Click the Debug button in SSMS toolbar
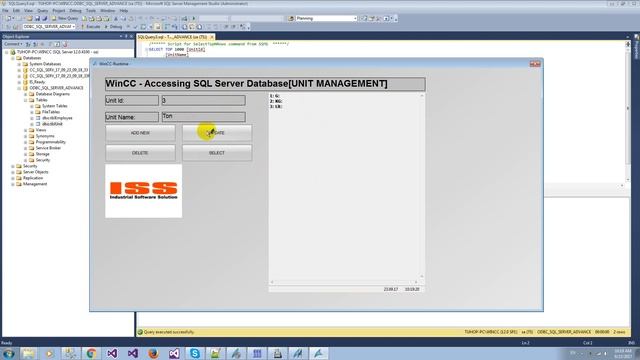The width and height of the screenshot is (640, 360). click(113, 27)
